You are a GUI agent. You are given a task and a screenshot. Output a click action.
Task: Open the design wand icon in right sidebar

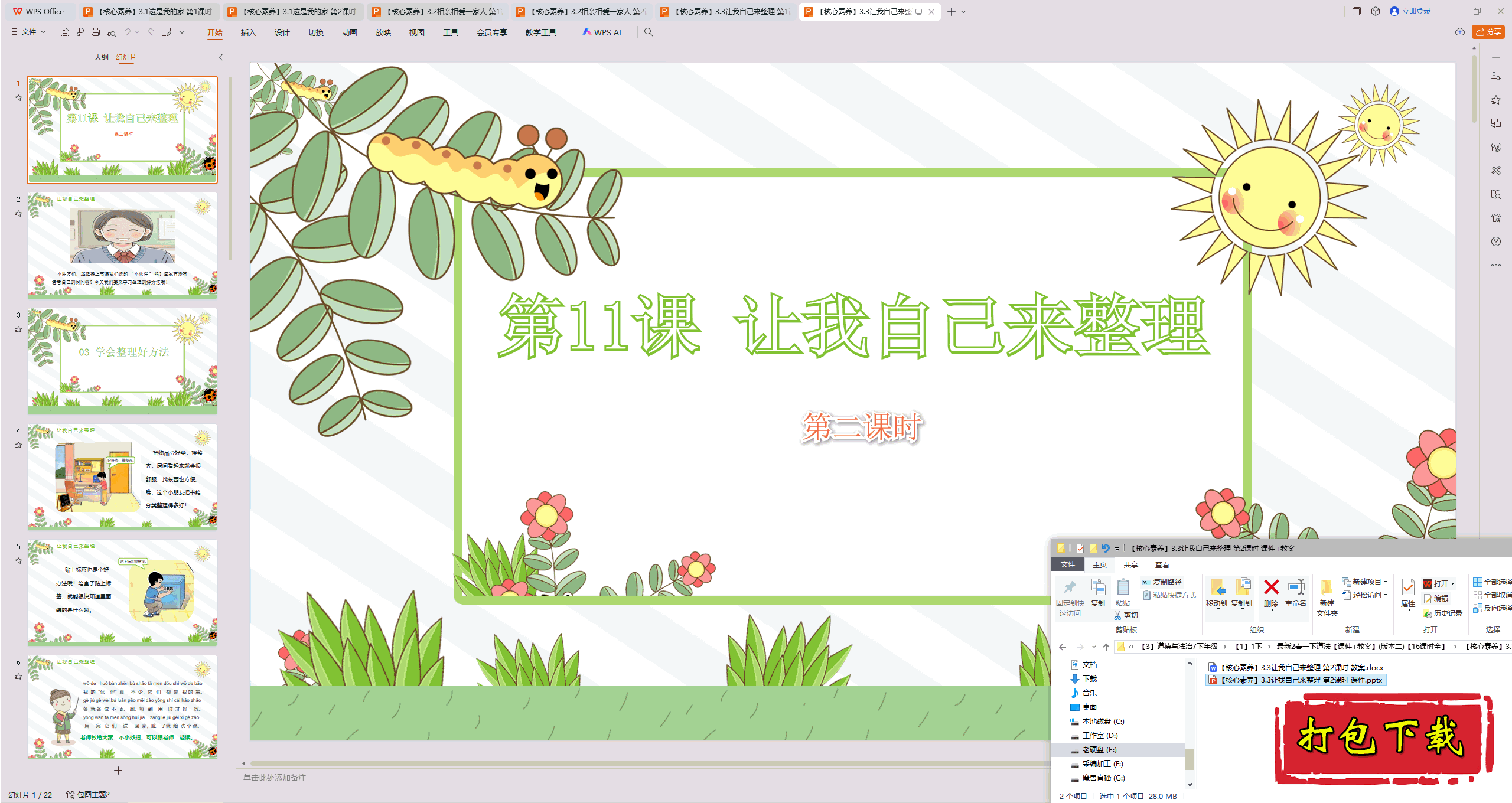1496,171
